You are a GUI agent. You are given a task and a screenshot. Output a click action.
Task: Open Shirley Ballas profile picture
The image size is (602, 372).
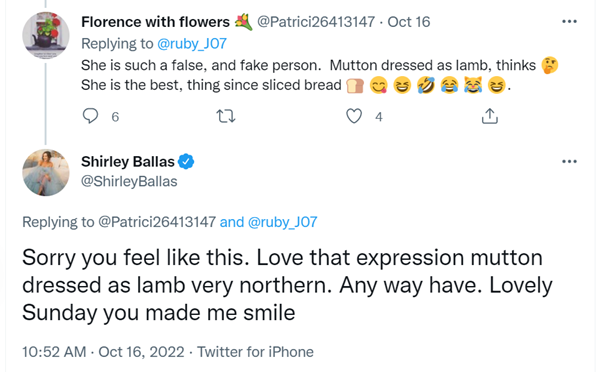(x=46, y=172)
